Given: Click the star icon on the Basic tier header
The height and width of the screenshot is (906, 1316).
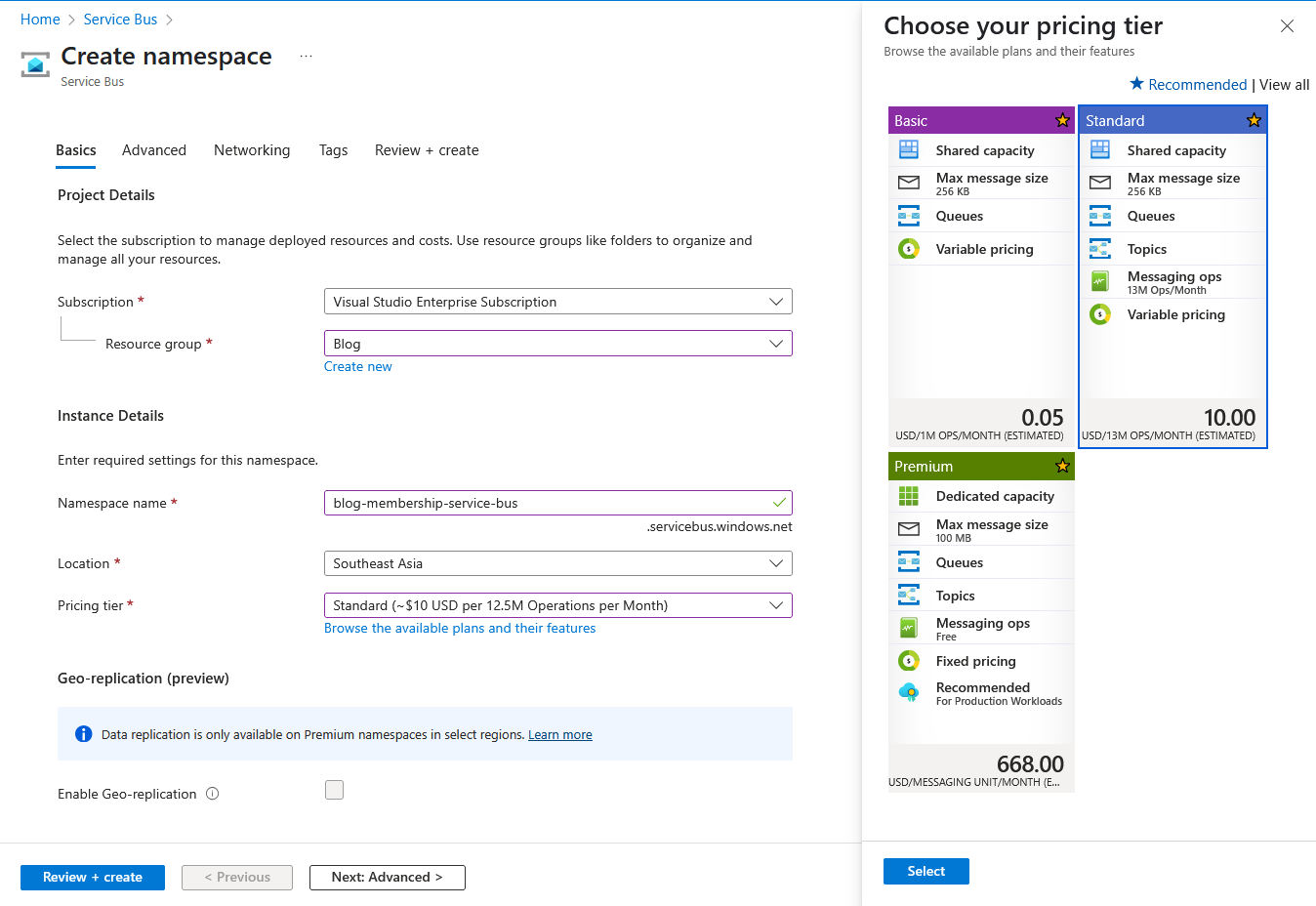Looking at the screenshot, I should coord(1062,120).
